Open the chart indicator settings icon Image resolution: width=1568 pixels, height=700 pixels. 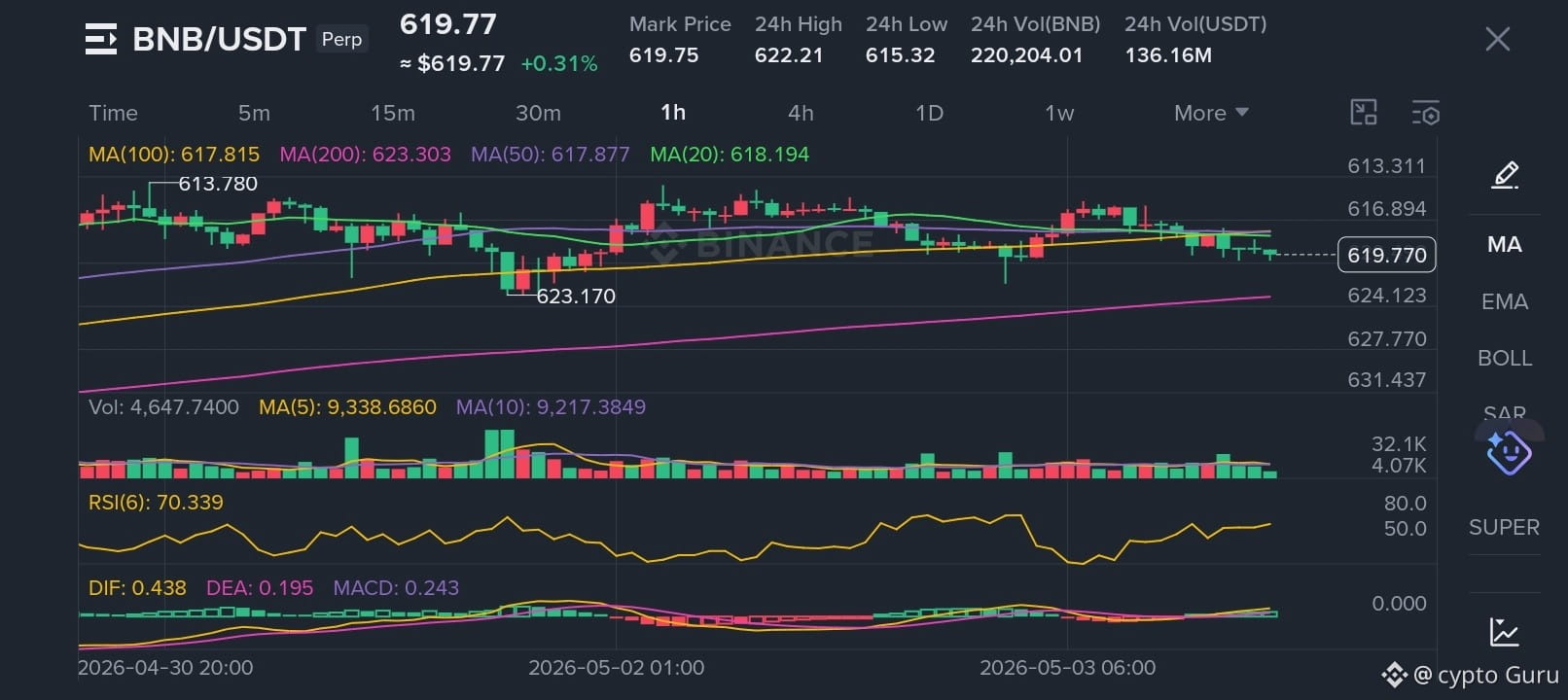pos(1426,113)
